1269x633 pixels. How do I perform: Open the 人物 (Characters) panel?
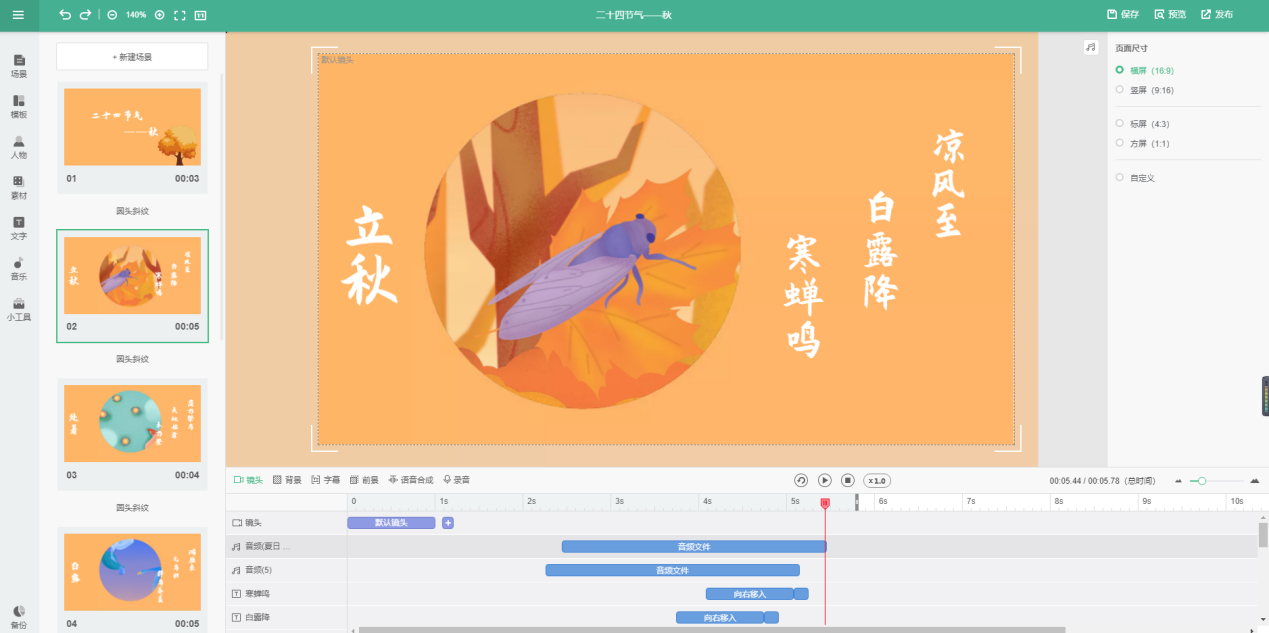[18, 148]
